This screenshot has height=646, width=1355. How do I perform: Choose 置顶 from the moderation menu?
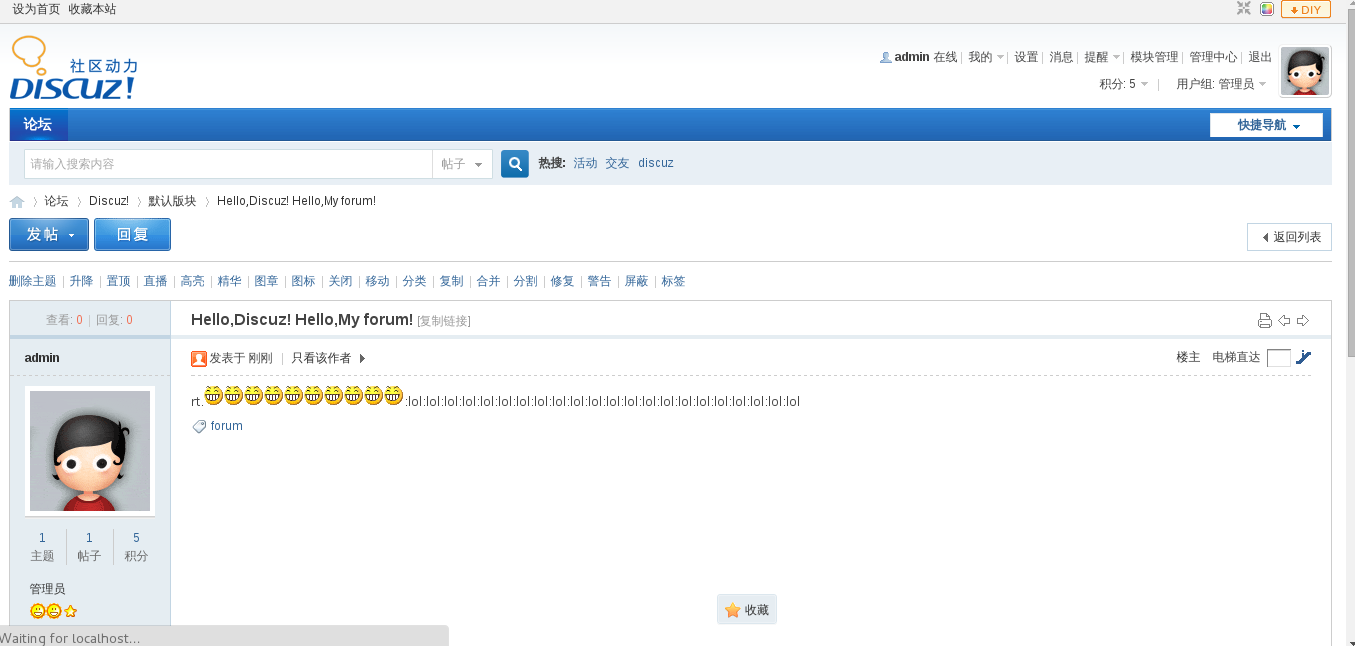click(118, 281)
